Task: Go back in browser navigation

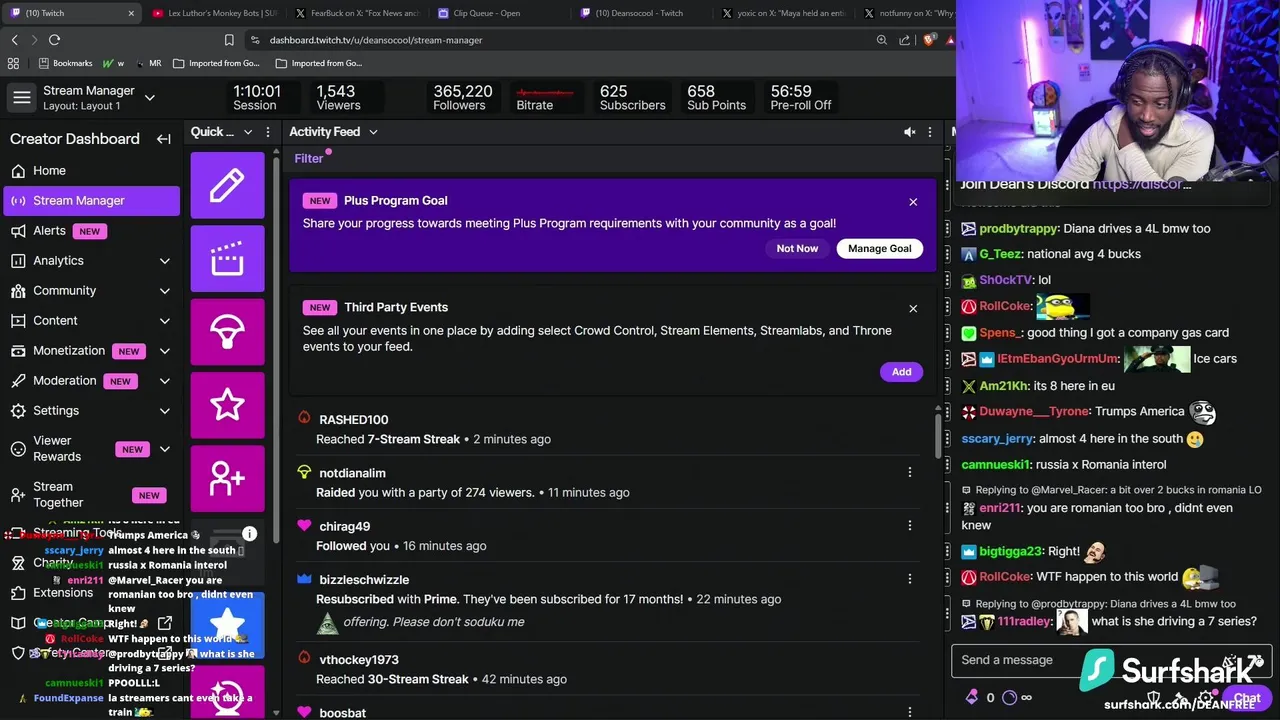Action: (x=14, y=40)
